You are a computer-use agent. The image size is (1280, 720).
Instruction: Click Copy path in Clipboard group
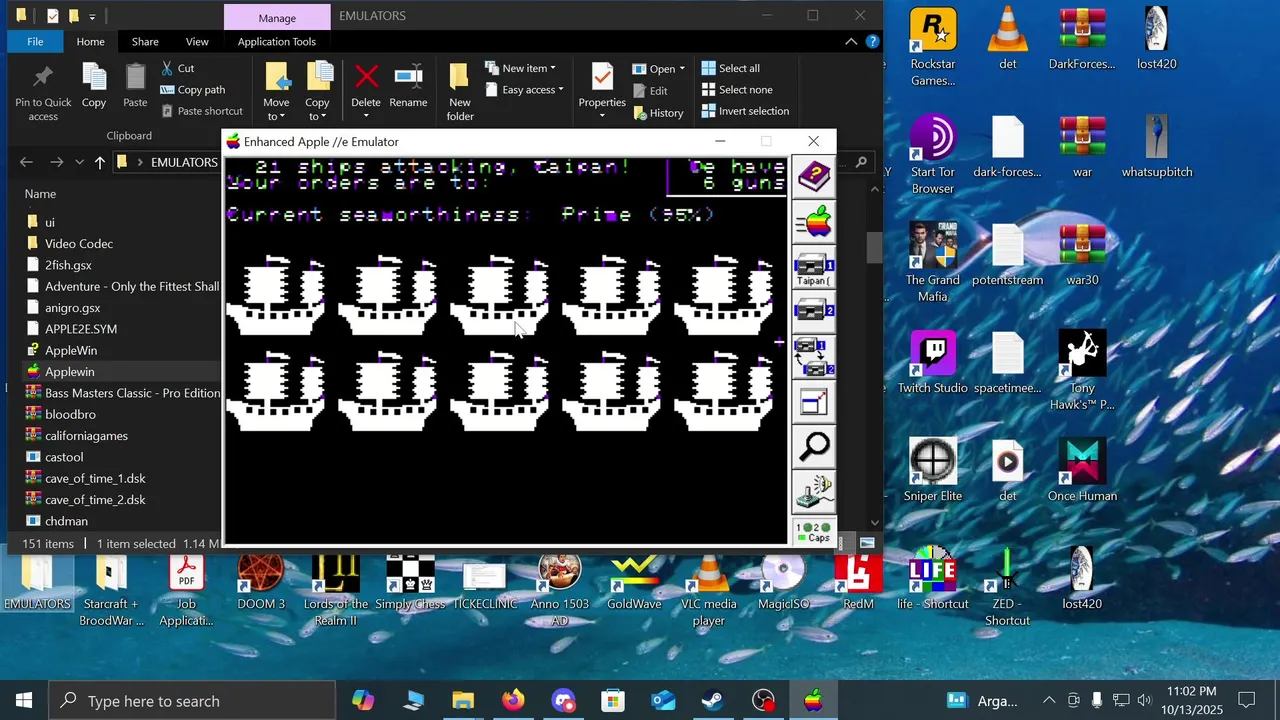click(192, 90)
